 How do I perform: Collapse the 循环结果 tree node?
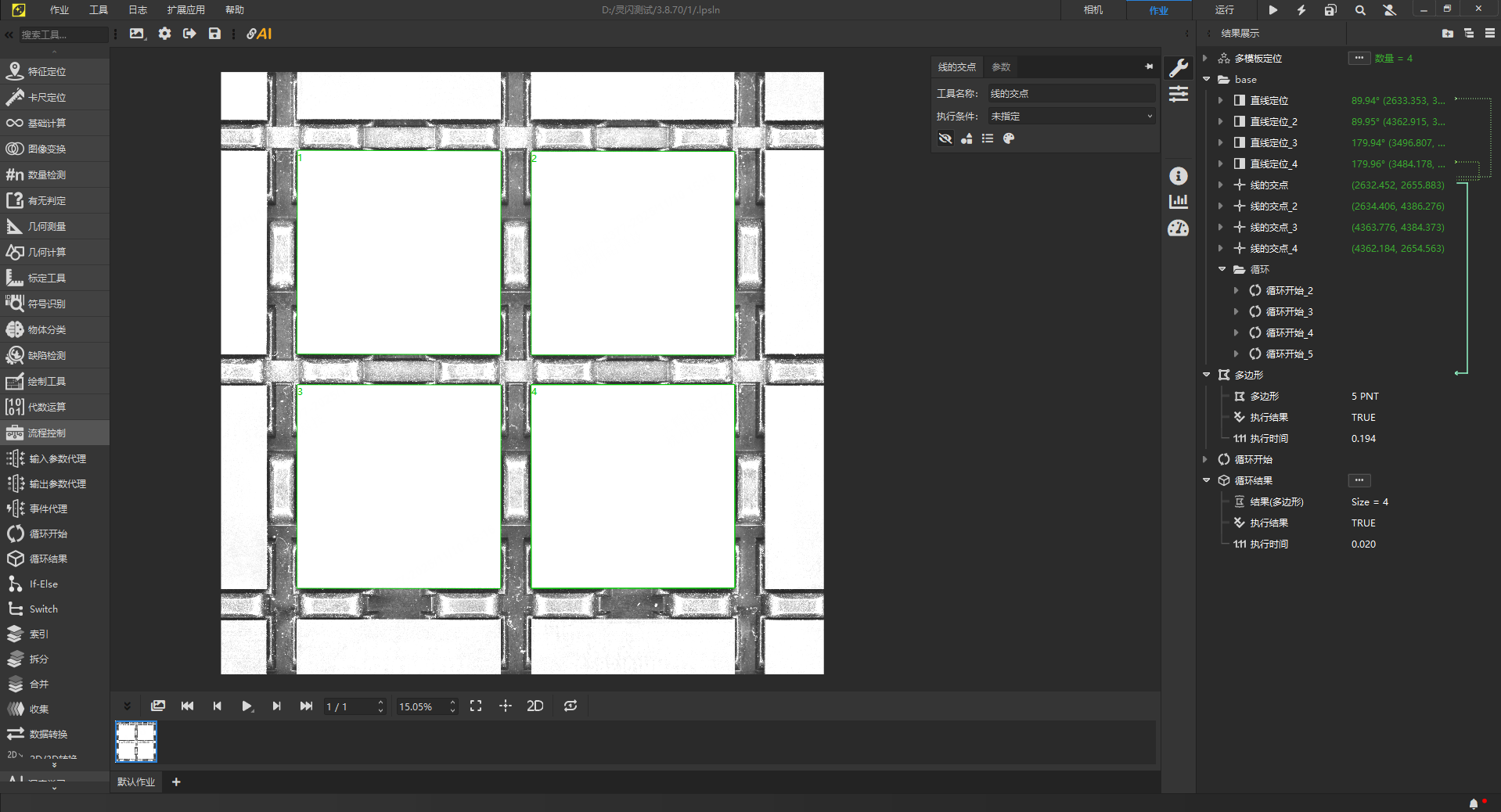pyautogui.click(x=1206, y=481)
